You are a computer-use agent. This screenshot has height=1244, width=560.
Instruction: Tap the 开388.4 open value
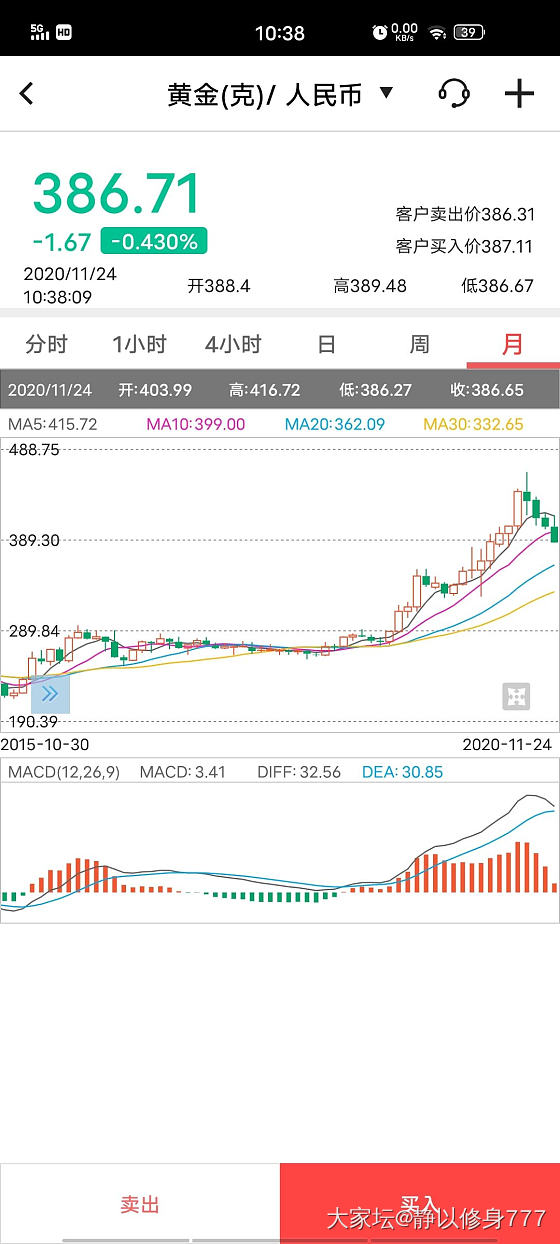tap(219, 286)
